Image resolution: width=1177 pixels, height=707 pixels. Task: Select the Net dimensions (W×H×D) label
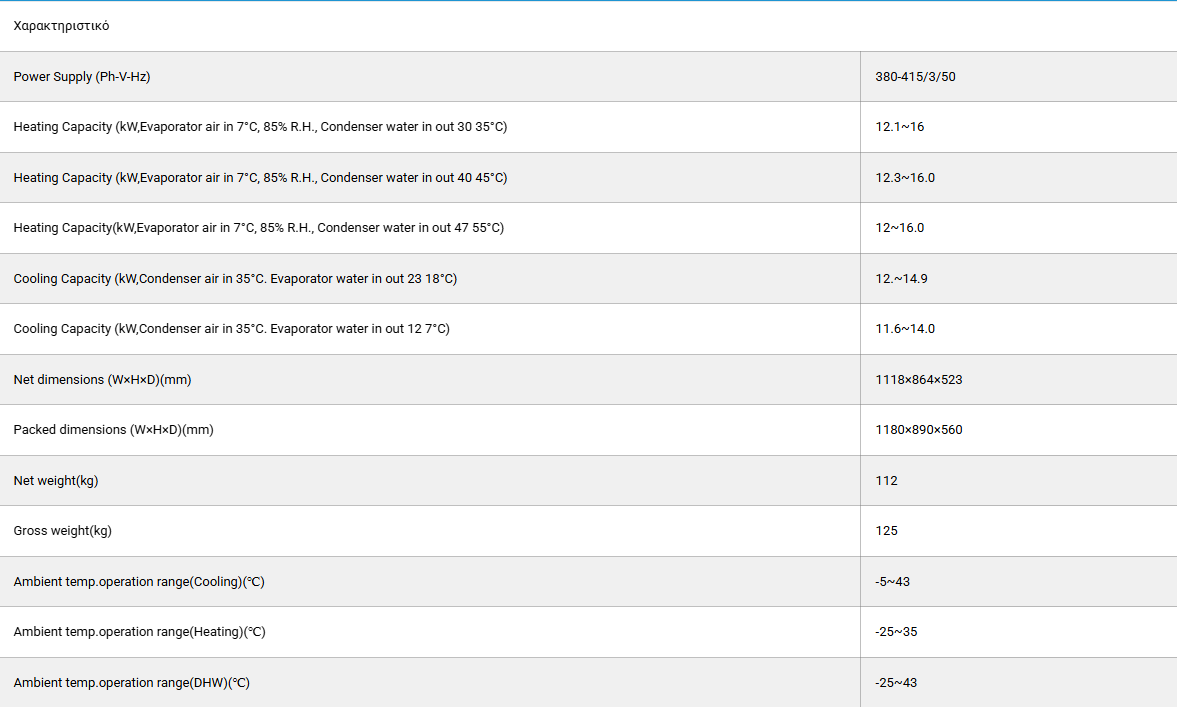tap(102, 380)
